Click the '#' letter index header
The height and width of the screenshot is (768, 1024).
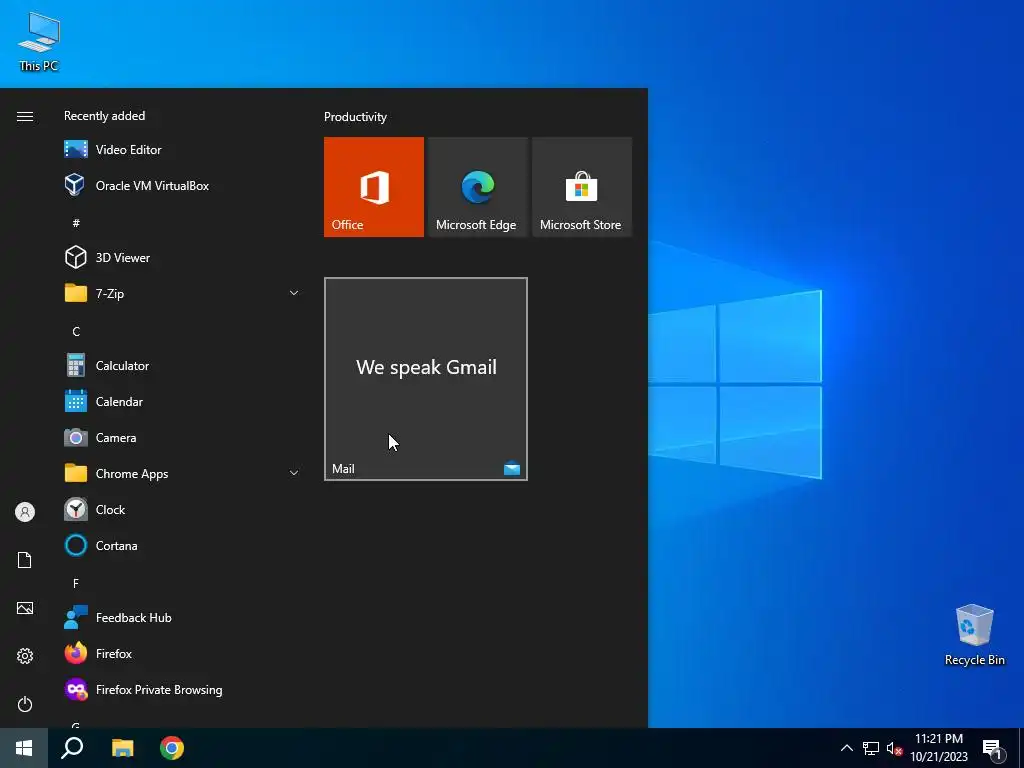(76, 223)
